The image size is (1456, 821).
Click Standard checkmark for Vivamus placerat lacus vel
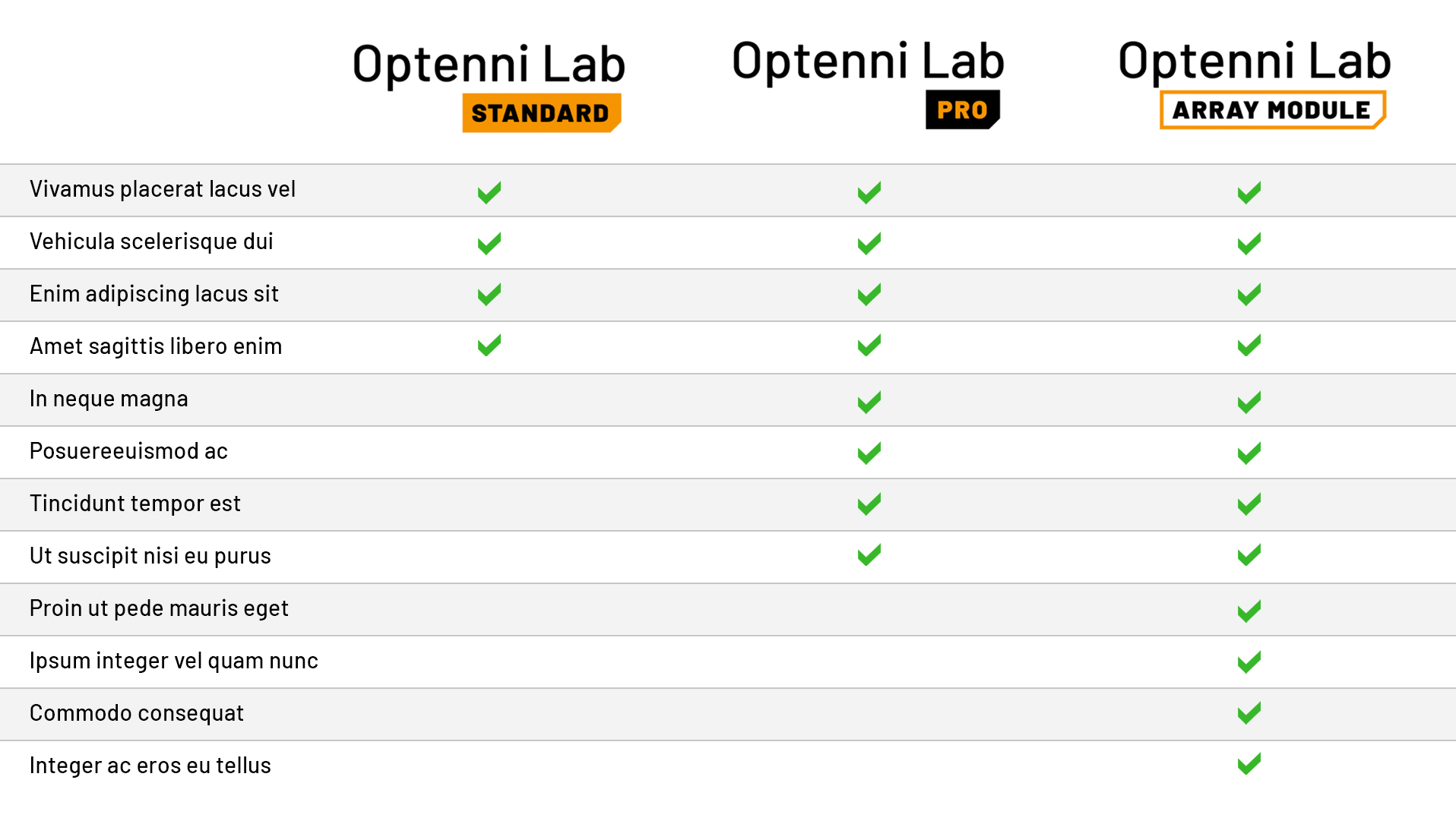[x=489, y=192]
